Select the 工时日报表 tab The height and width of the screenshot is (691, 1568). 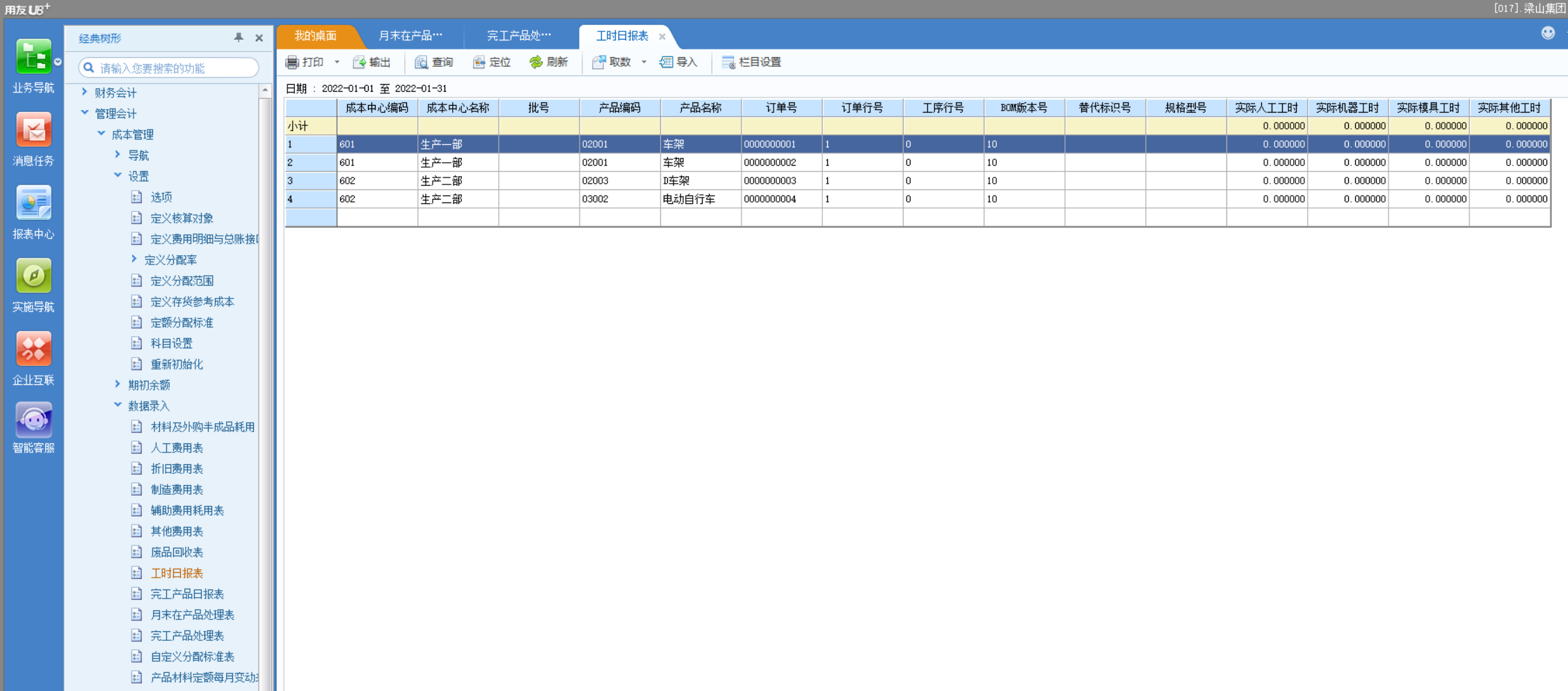(622, 35)
